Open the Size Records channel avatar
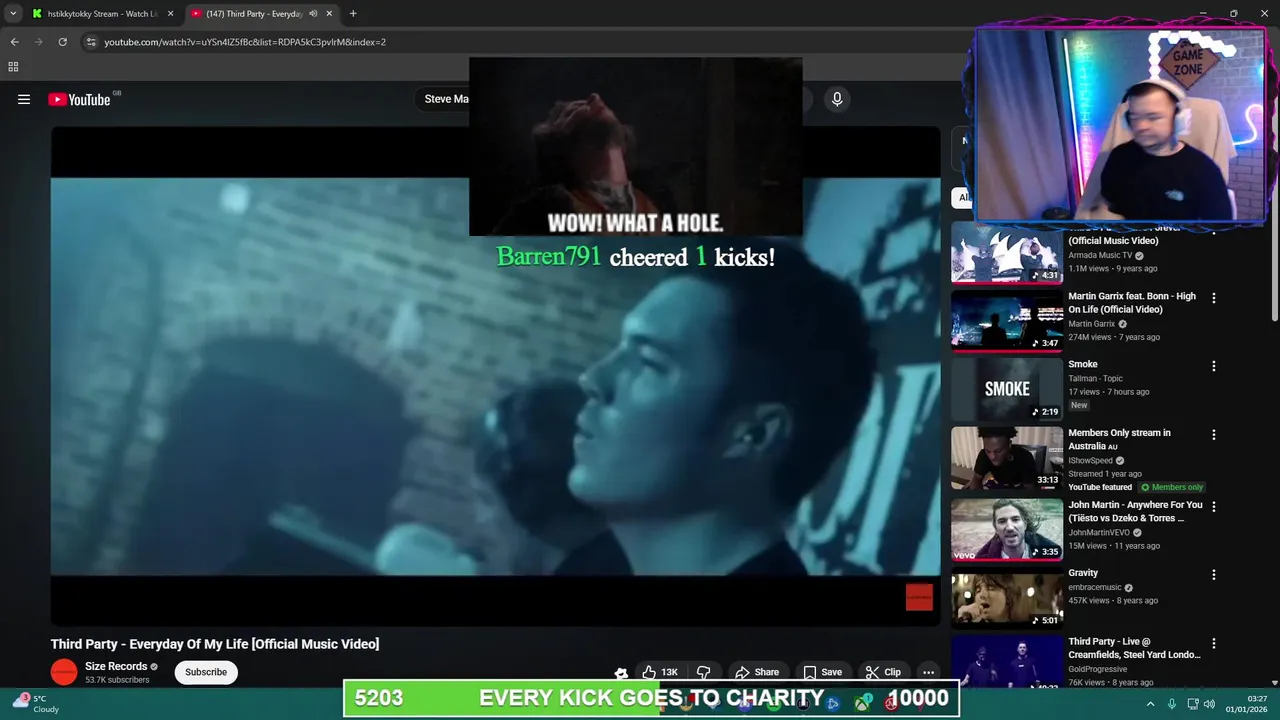 (64, 672)
